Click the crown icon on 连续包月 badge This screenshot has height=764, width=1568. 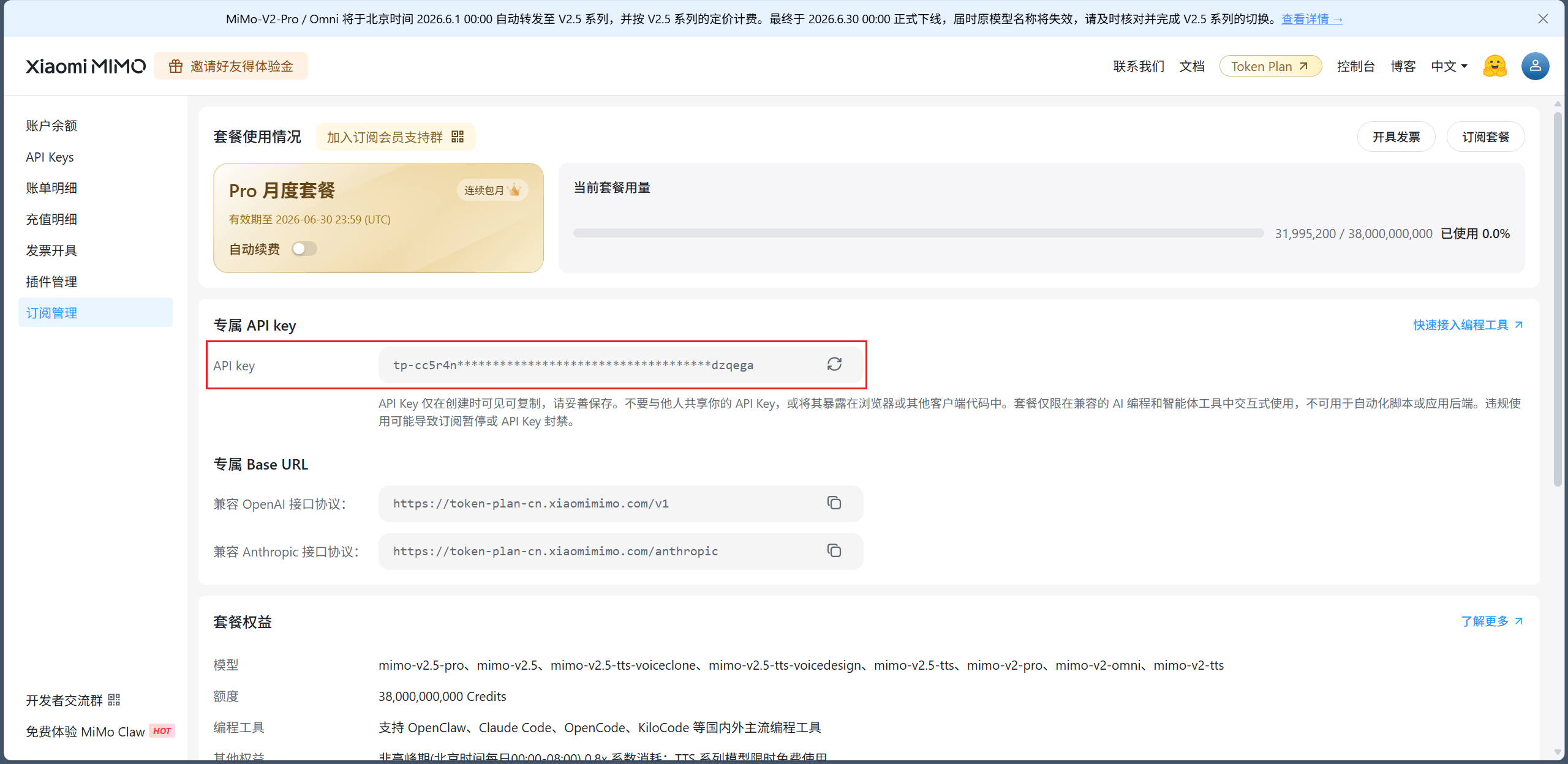tap(514, 190)
